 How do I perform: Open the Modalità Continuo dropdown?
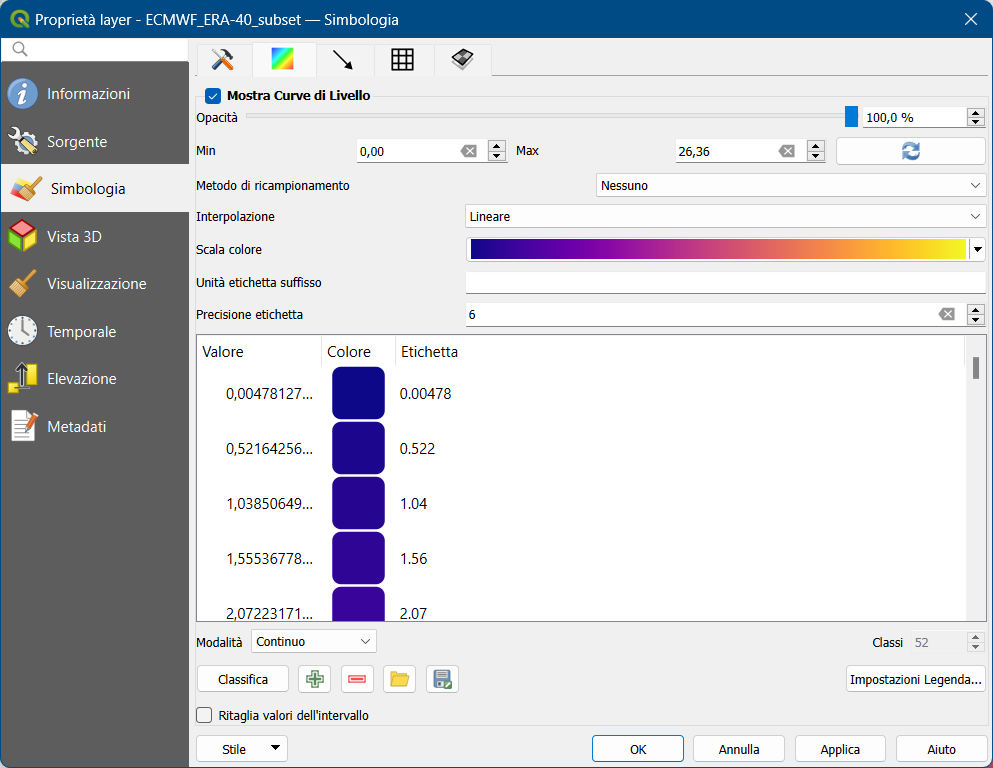(x=313, y=641)
